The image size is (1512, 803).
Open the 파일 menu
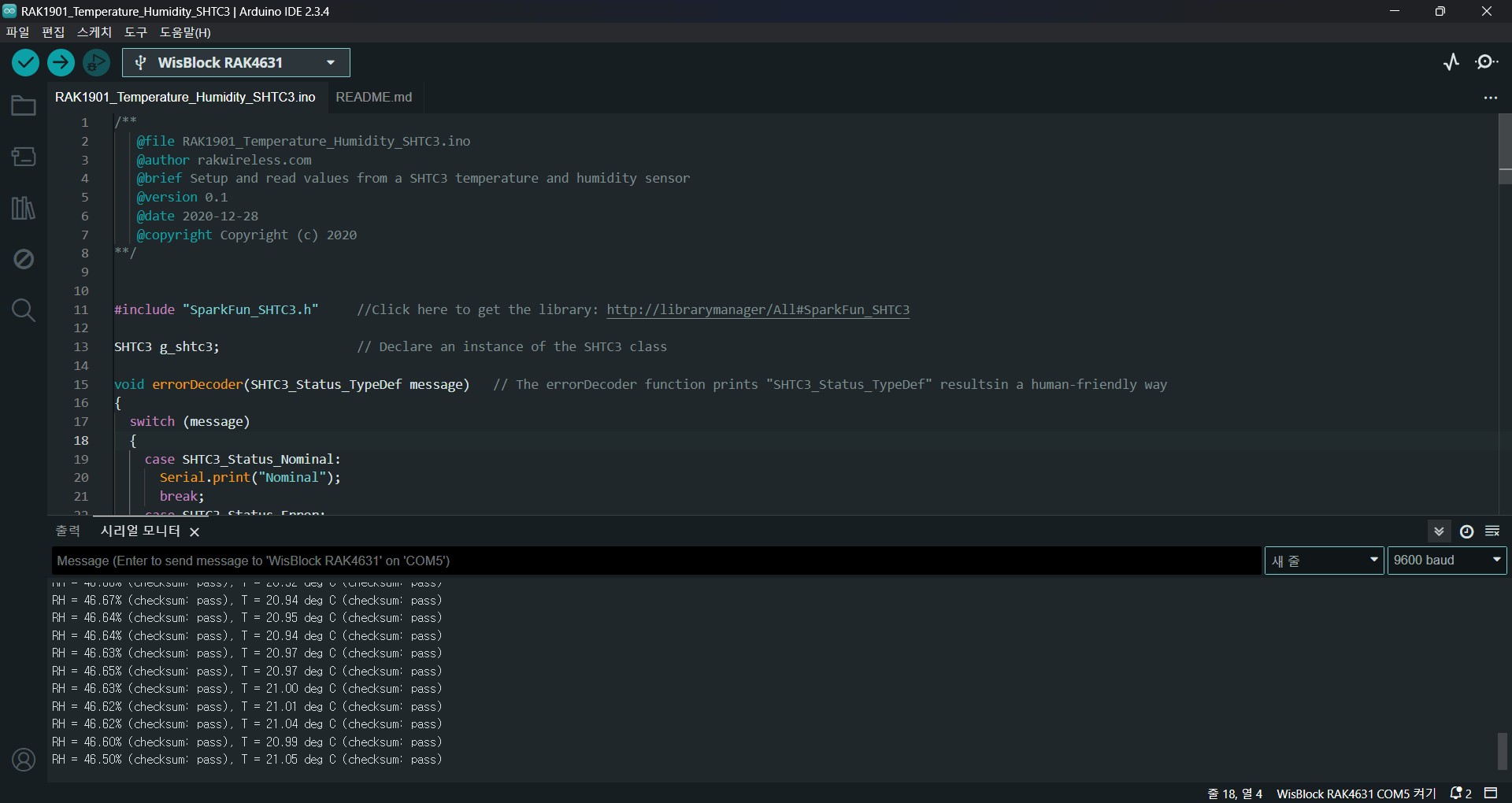17,32
